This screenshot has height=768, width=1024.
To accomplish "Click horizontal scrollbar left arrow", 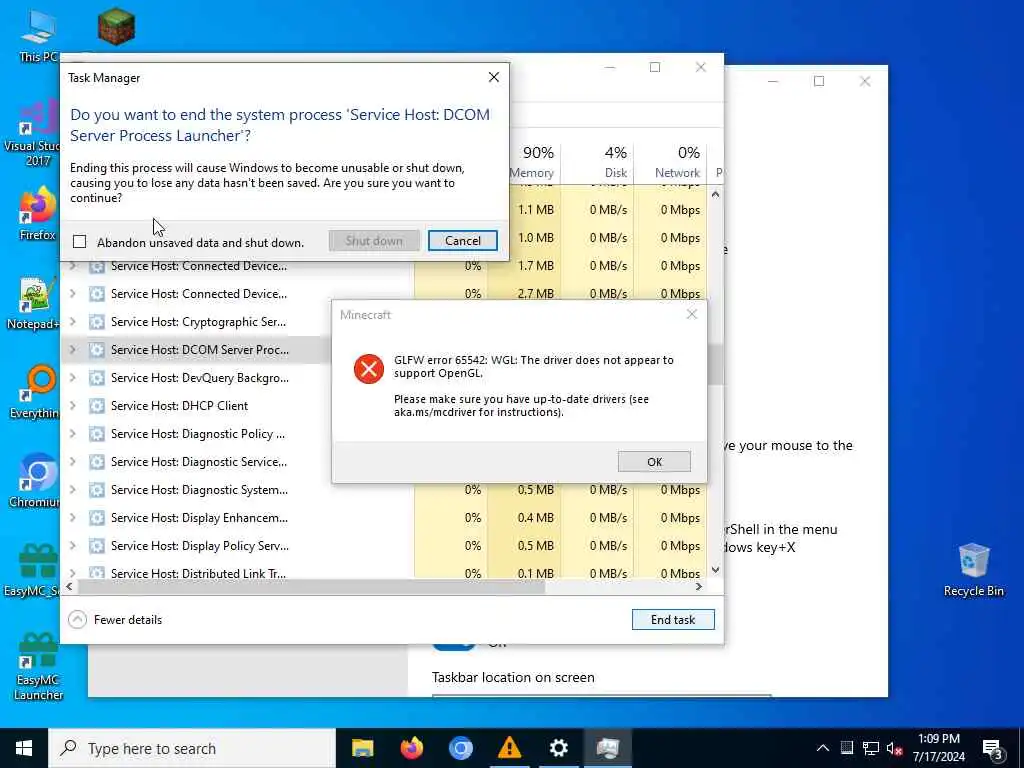I will click(x=69, y=586).
